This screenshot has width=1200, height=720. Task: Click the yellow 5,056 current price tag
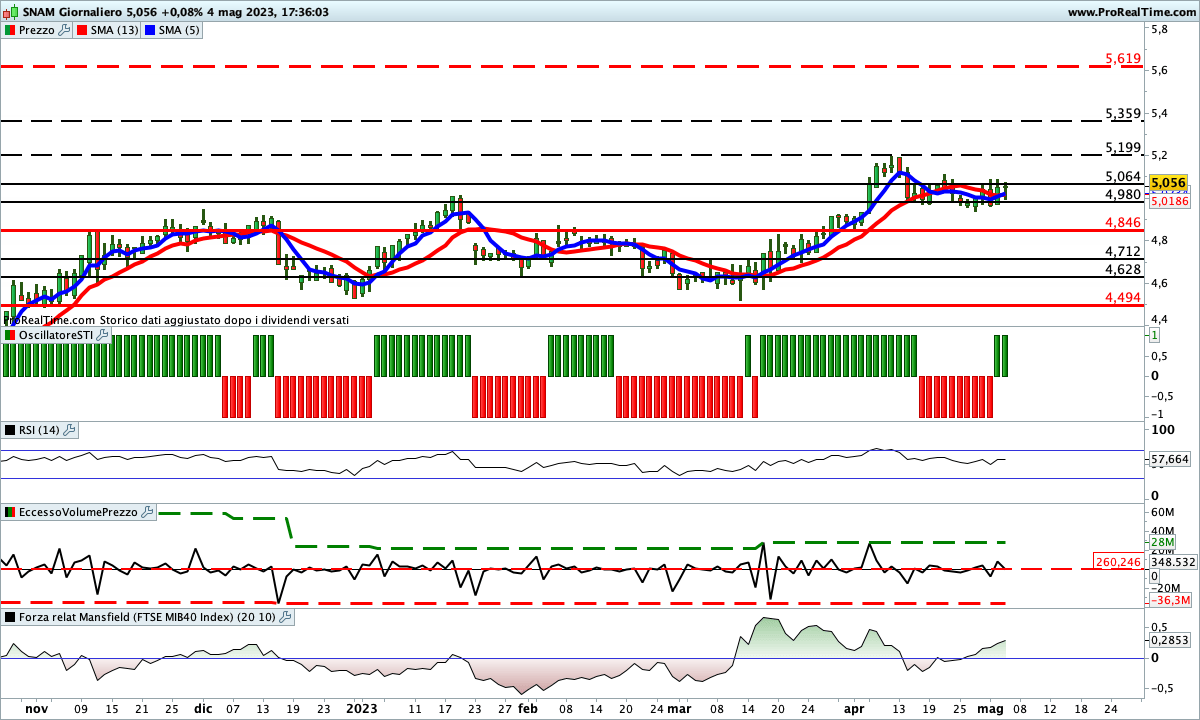pyautogui.click(x=1168, y=183)
